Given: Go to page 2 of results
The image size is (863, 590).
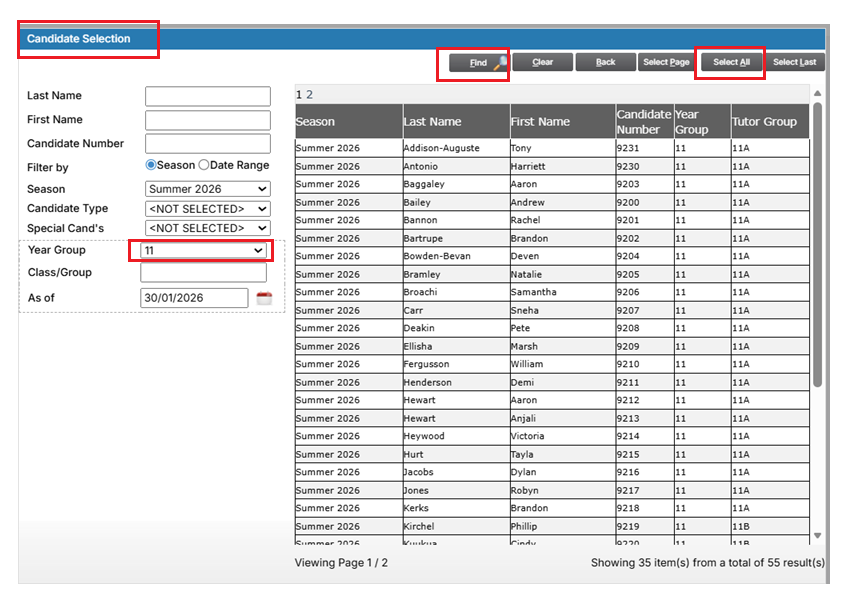Looking at the screenshot, I should point(310,94).
